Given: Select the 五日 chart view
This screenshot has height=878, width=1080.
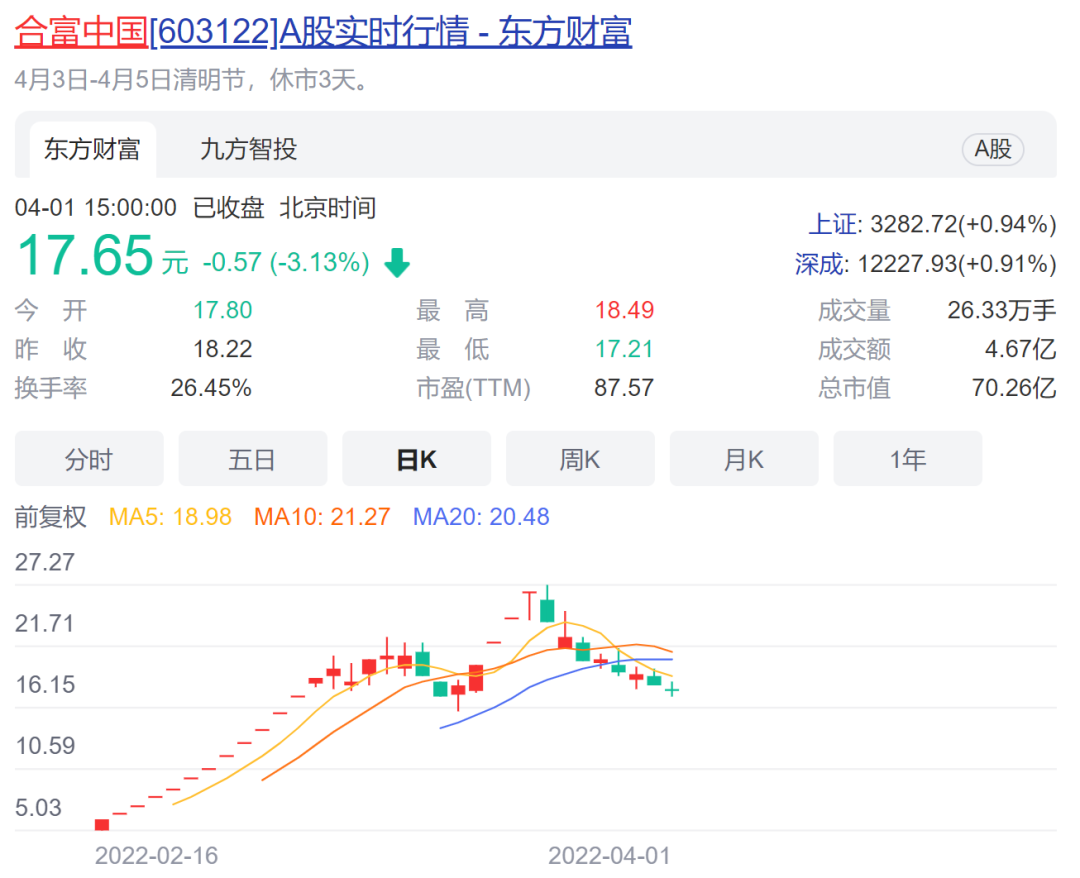Looking at the screenshot, I should coord(252,459).
